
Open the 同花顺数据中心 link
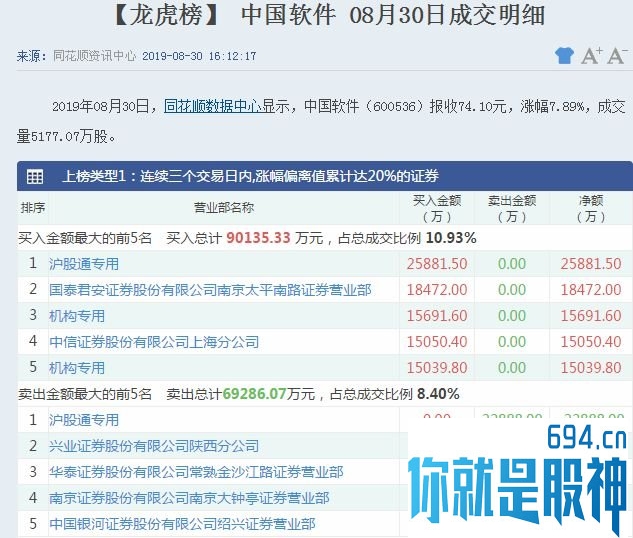click(x=213, y=106)
